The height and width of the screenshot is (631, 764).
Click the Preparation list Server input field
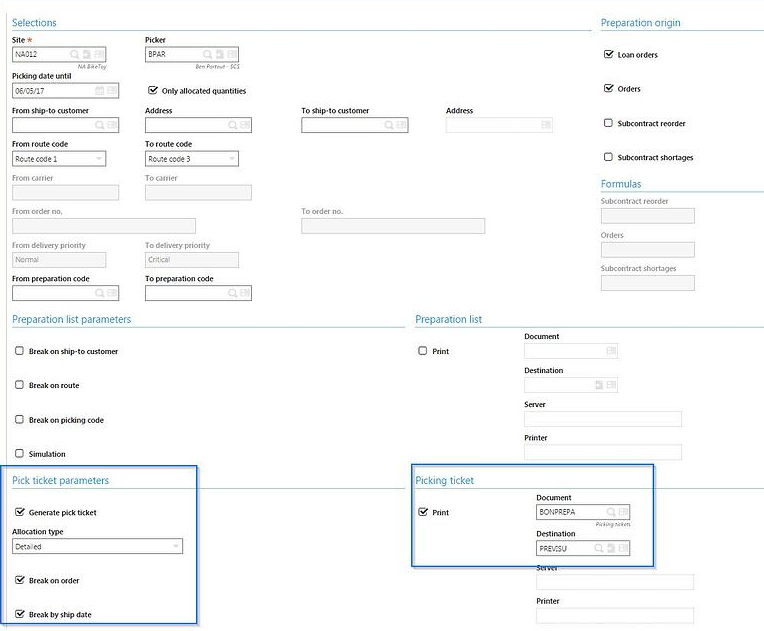(x=602, y=419)
